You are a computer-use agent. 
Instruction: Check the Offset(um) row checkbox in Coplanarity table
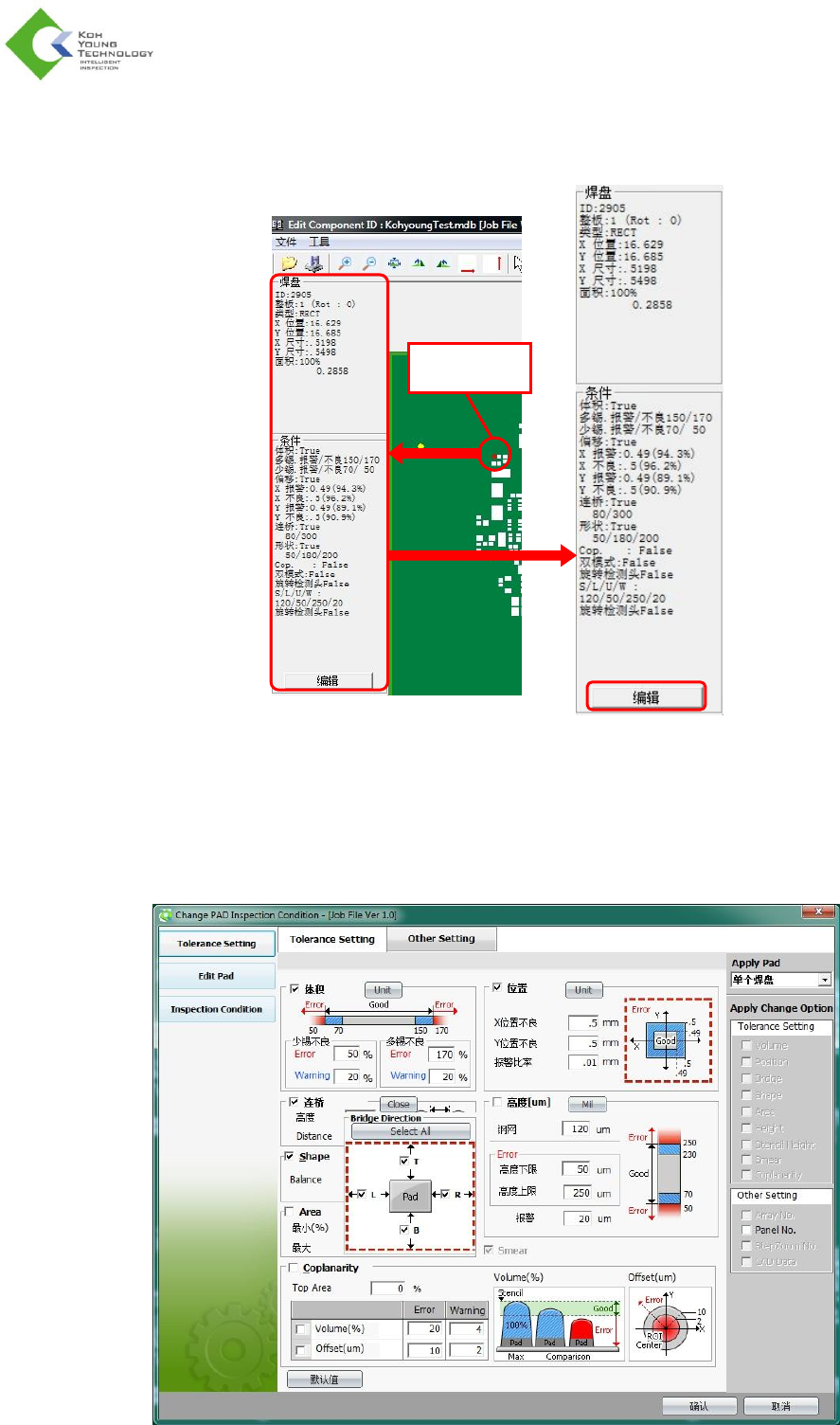pyautogui.click(x=302, y=1350)
